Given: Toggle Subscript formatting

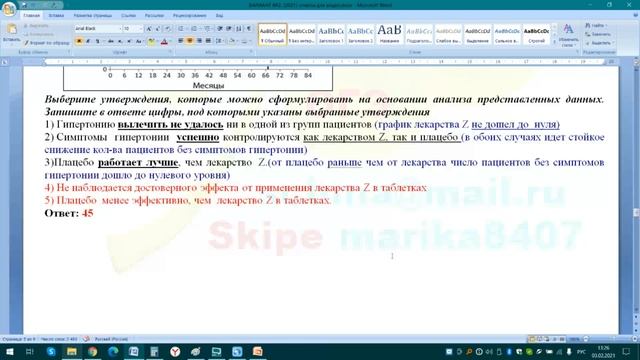Looking at the screenshot, I should click(x=120, y=41).
